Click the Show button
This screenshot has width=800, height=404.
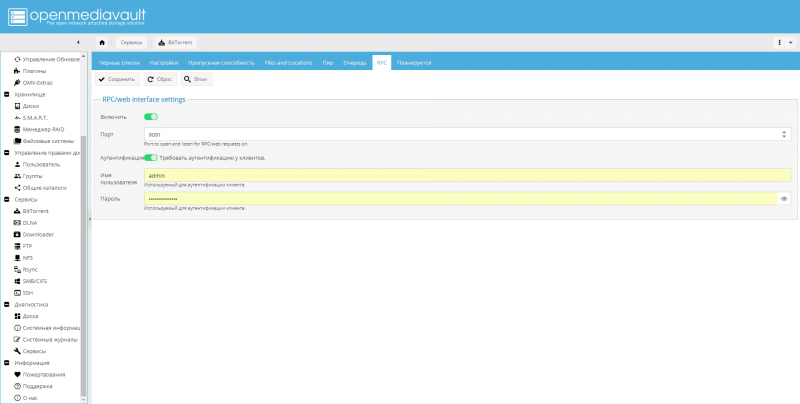click(x=196, y=79)
